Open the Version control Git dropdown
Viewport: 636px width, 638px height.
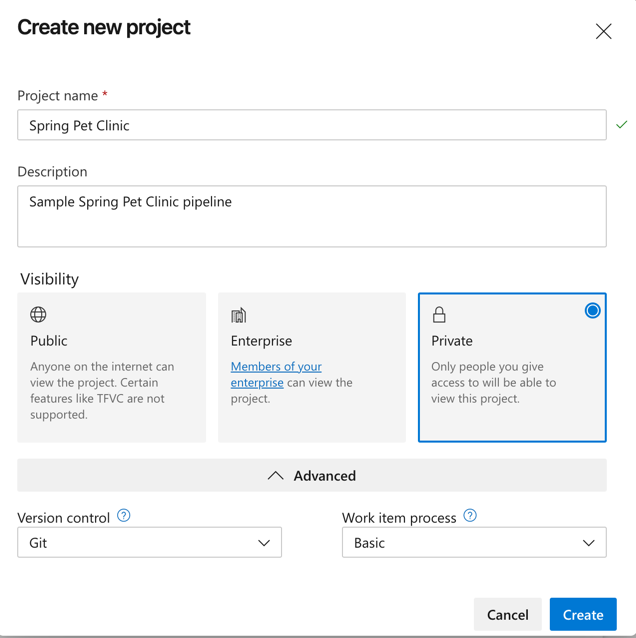coord(149,543)
